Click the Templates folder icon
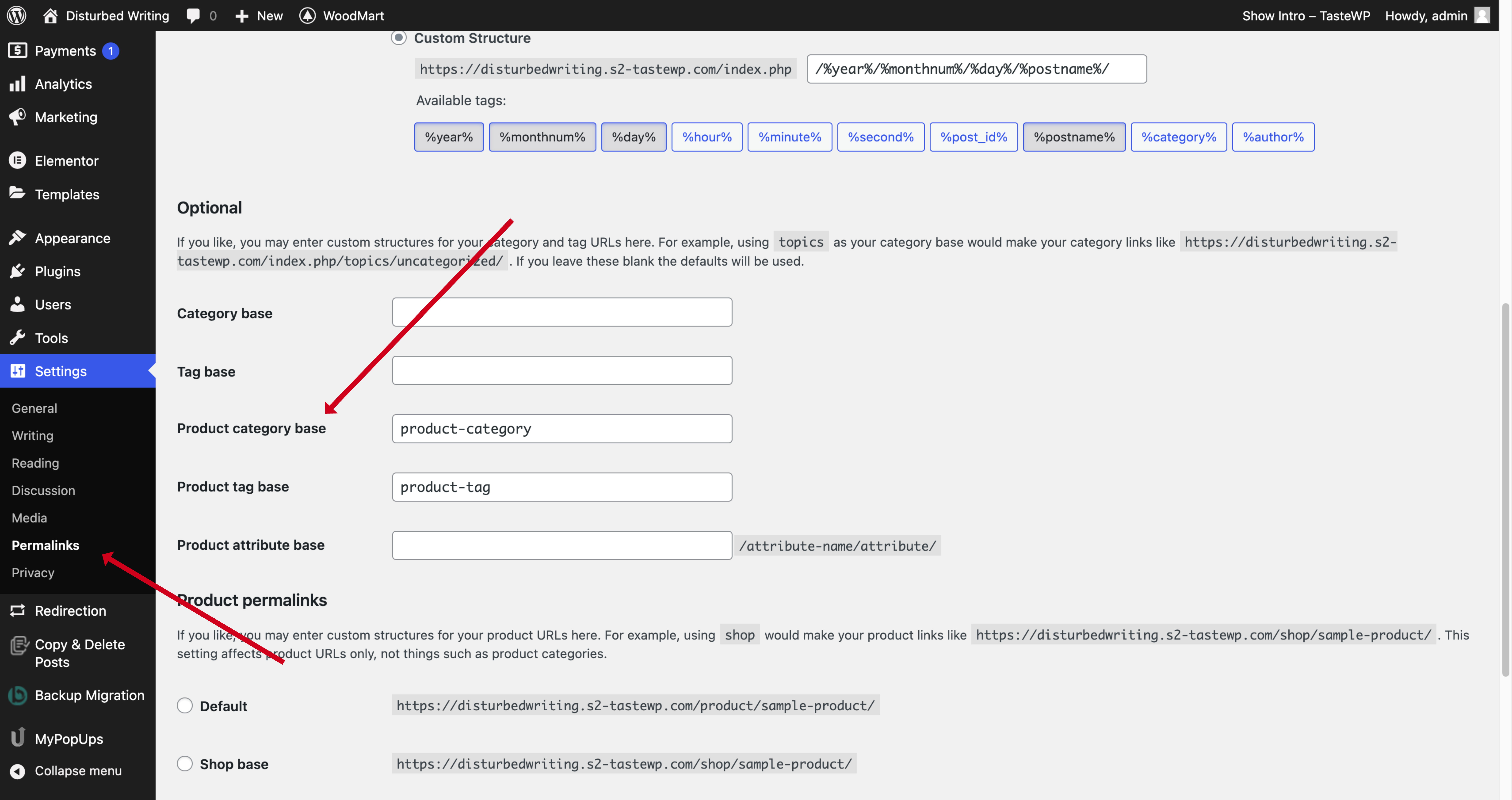 coord(18,193)
